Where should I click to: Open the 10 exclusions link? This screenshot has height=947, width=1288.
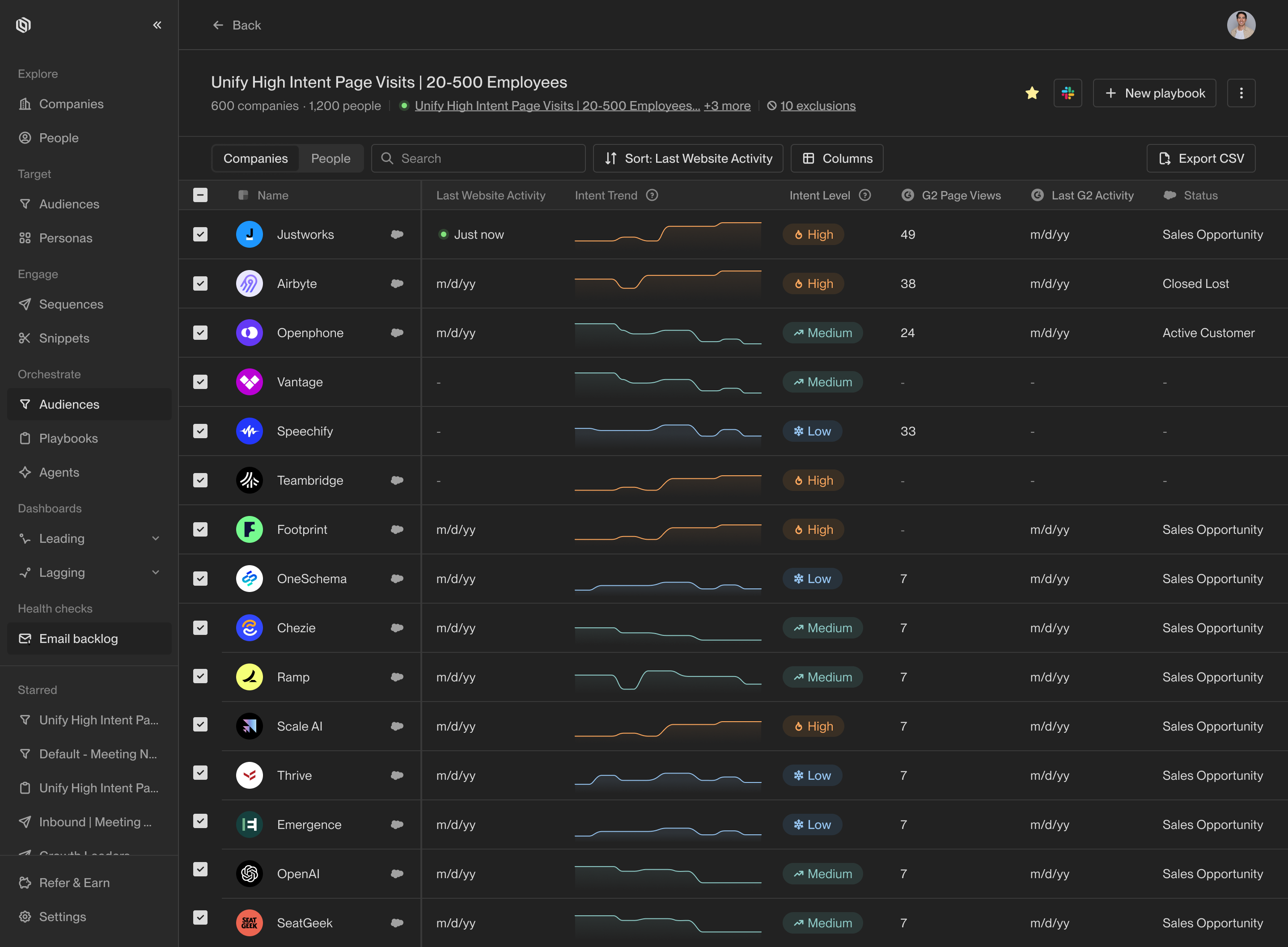point(818,106)
